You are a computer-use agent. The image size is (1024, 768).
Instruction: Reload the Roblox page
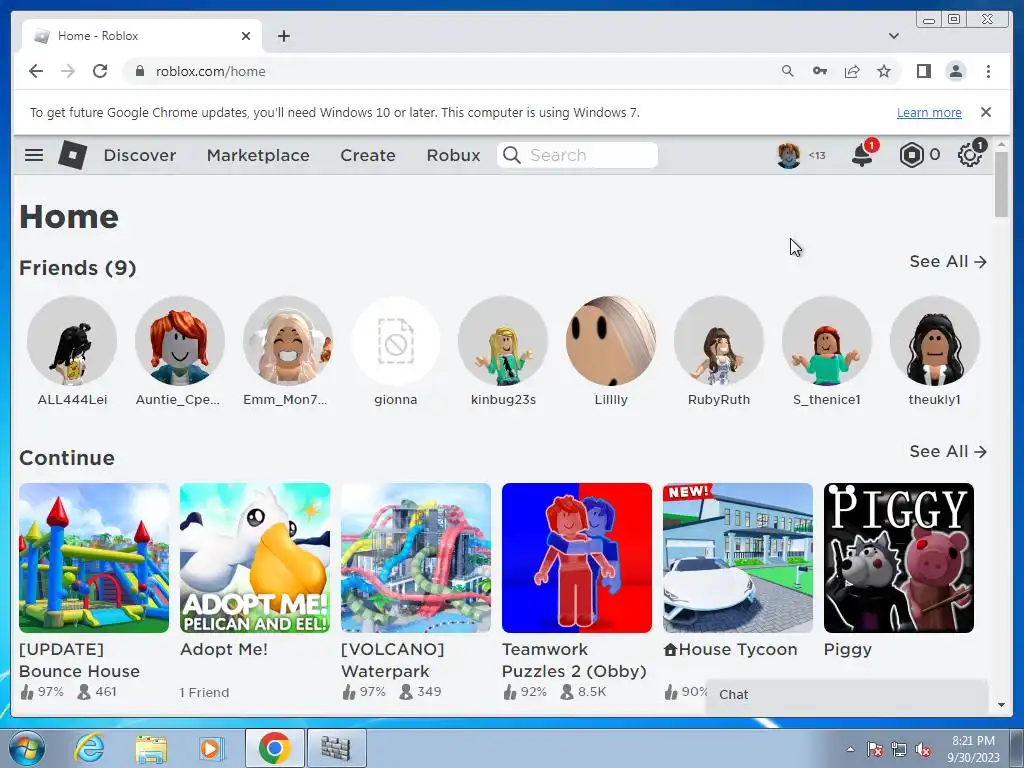[x=100, y=71]
